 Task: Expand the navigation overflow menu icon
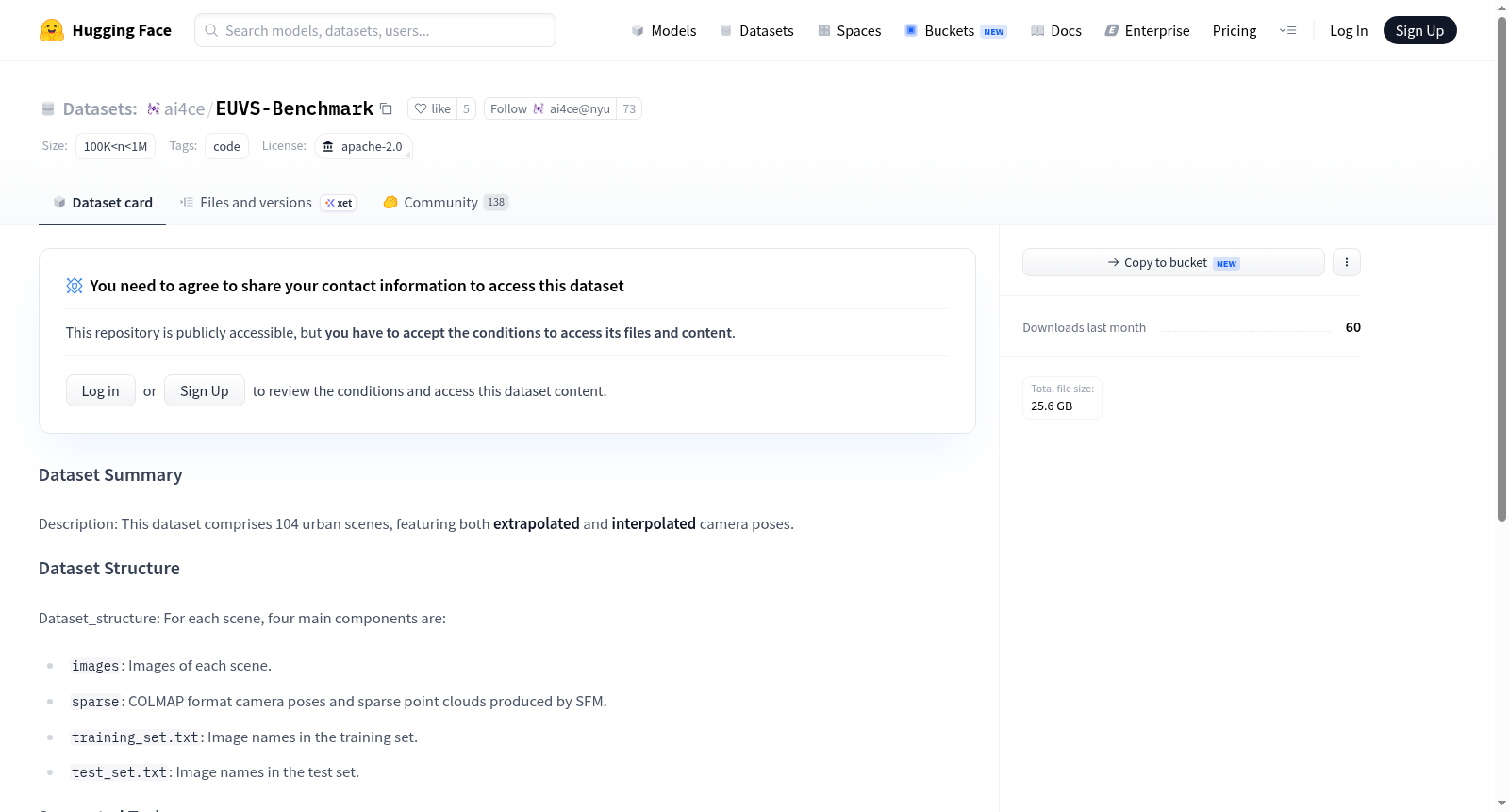tap(1287, 30)
